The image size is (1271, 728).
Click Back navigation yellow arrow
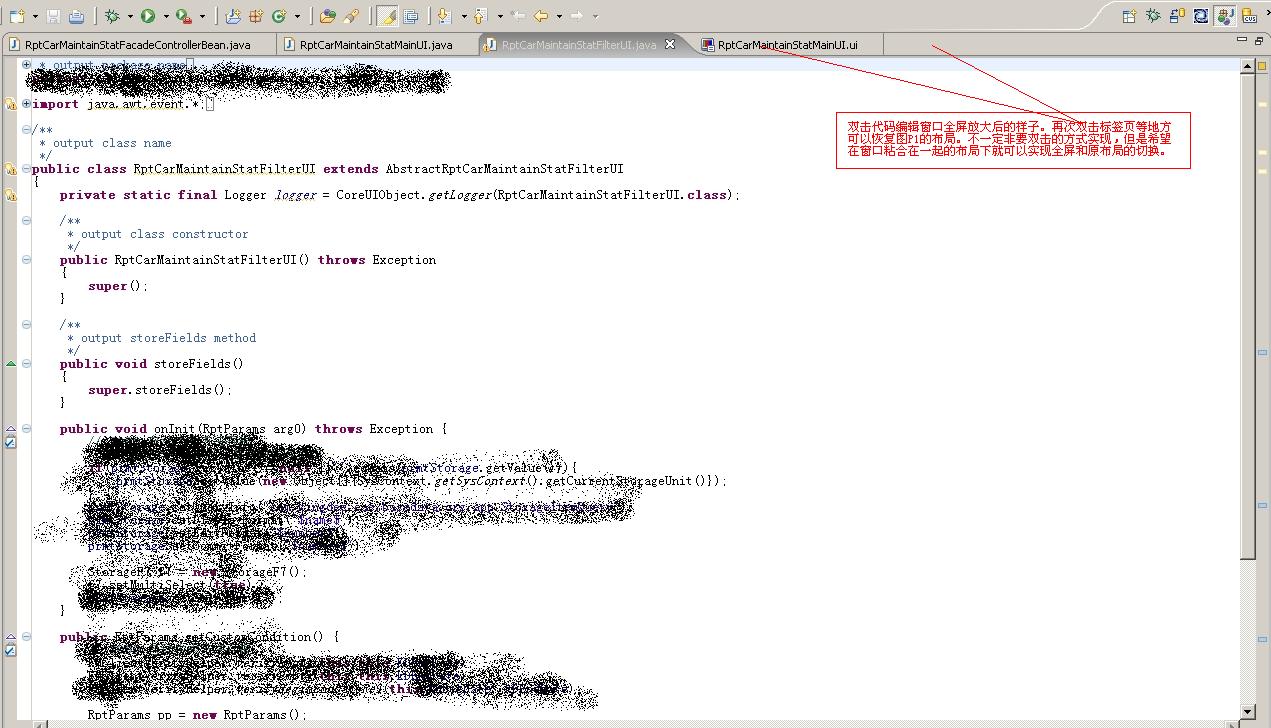[x=541, y=16]
